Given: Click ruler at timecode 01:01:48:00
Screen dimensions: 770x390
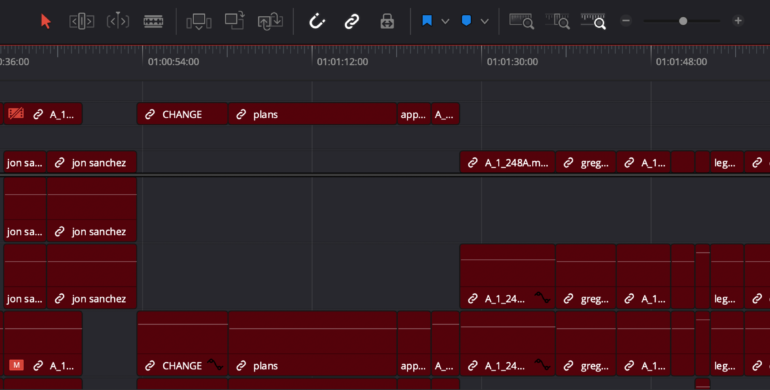Looking at the screenshot, I should pos(682,62).
